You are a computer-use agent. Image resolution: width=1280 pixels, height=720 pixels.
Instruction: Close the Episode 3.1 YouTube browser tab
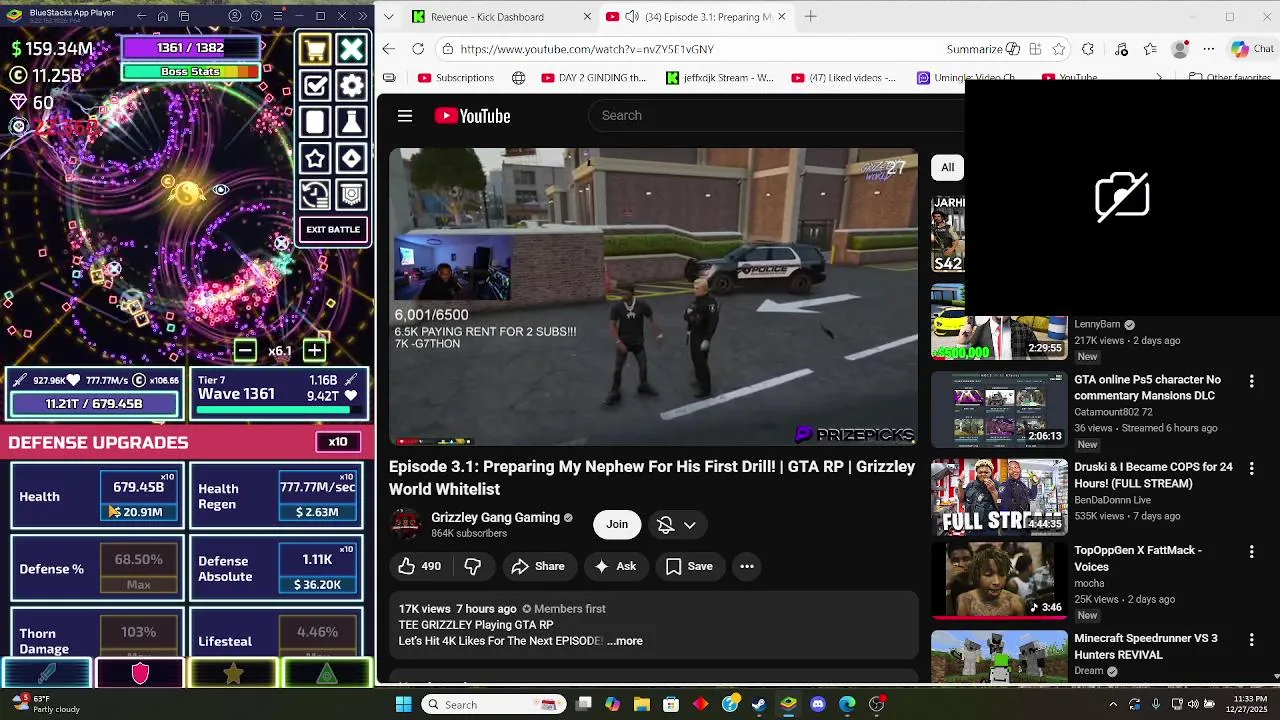pyautogui.click(x=781, y=17)
